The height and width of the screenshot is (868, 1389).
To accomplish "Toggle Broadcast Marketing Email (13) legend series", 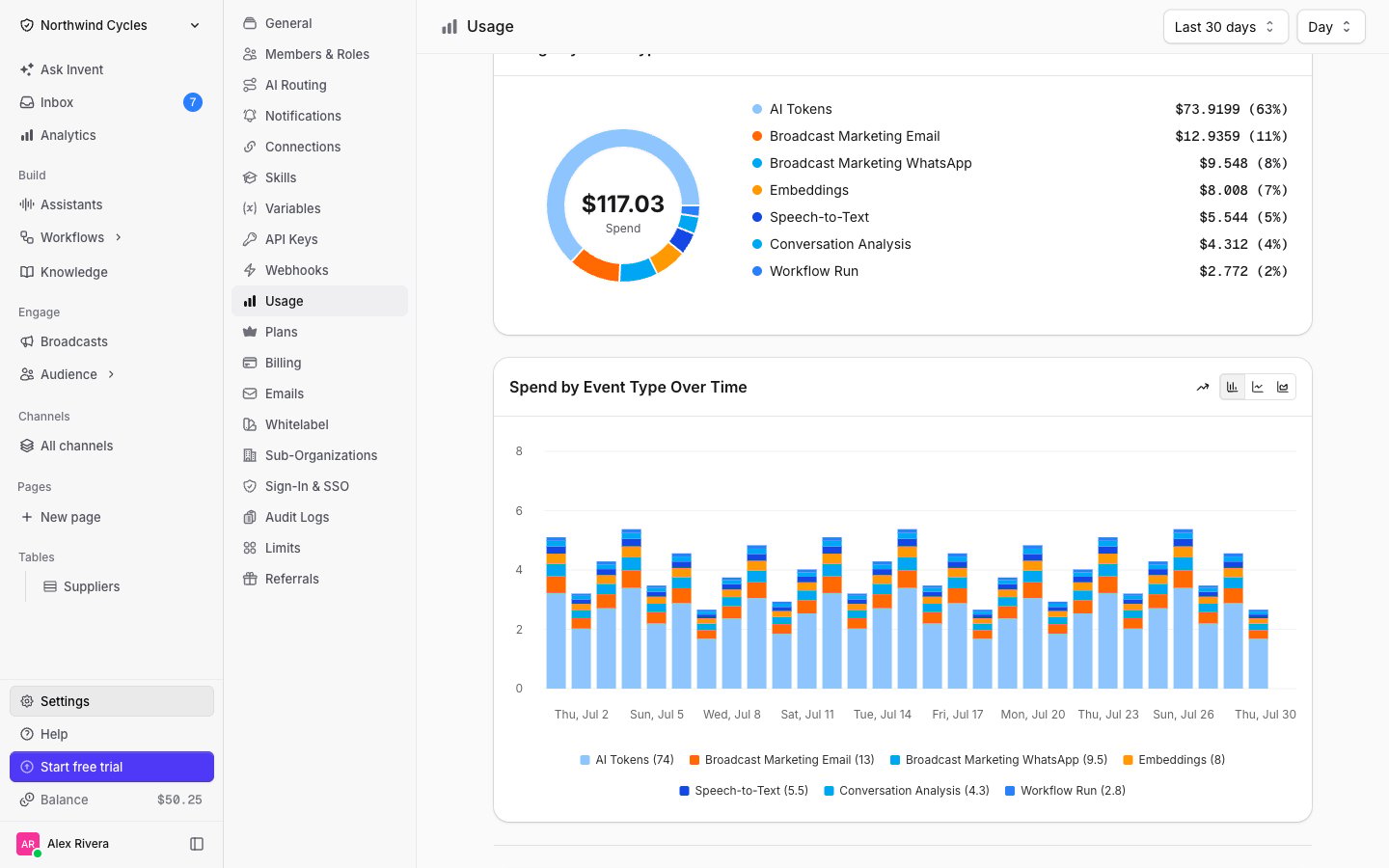I will pos(782,760).
